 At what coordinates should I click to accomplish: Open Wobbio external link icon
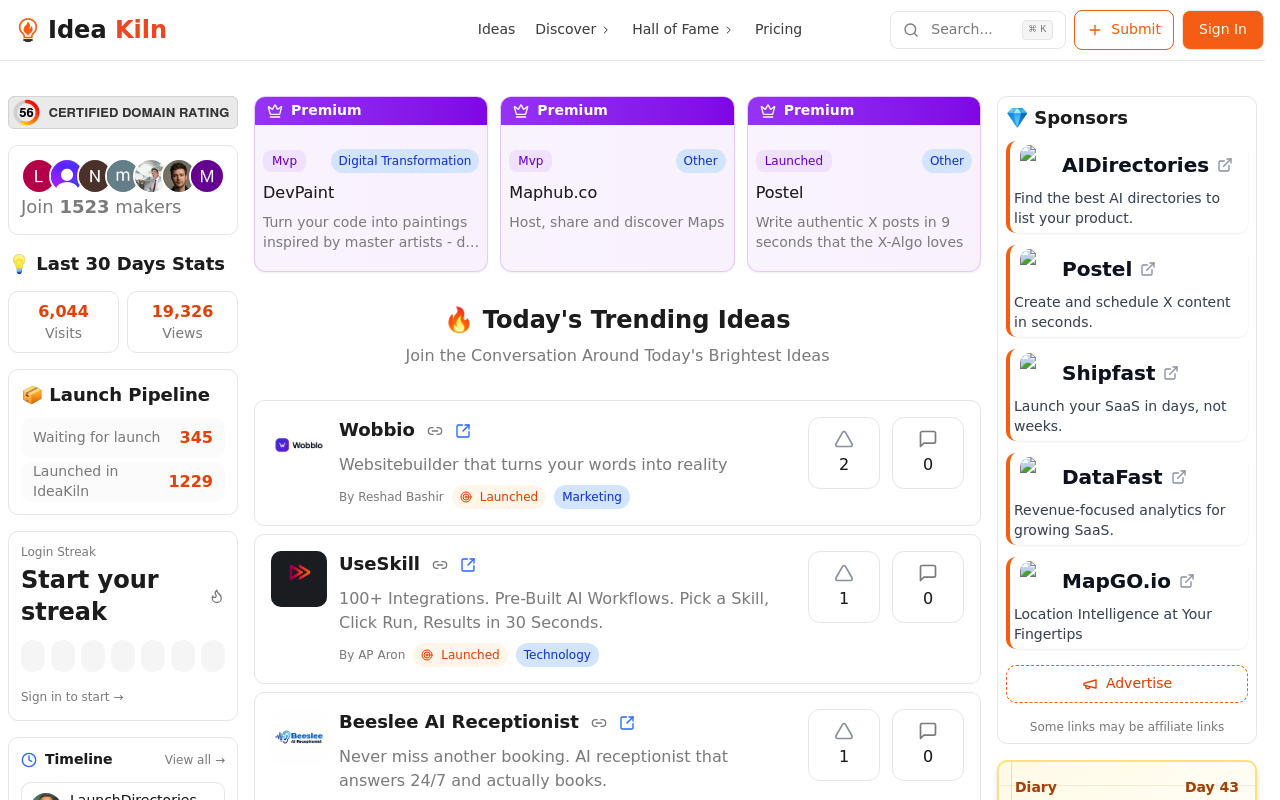(463, 431)
